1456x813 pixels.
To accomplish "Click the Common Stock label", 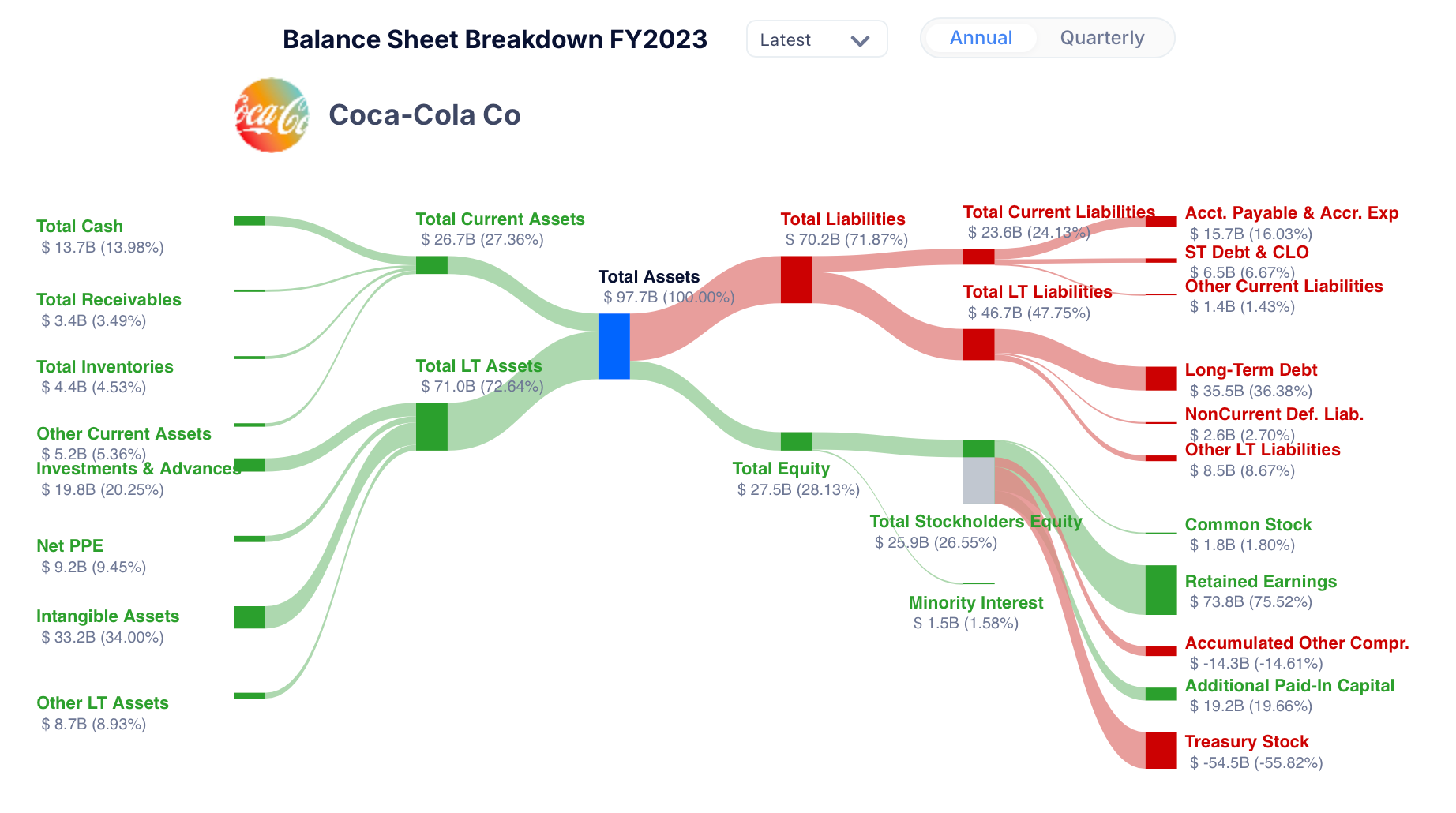I will pos(1248,525).
